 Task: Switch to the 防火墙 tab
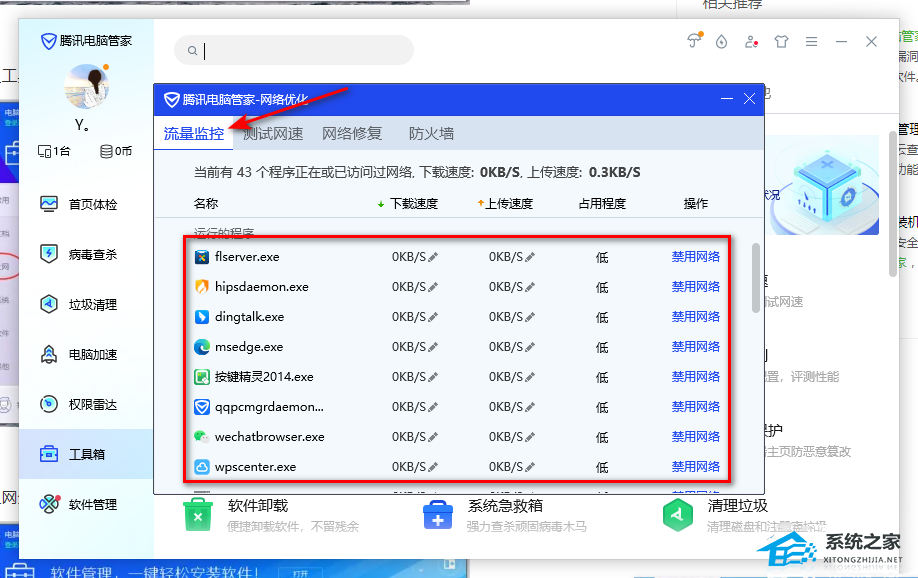click(x=431, y=134)
